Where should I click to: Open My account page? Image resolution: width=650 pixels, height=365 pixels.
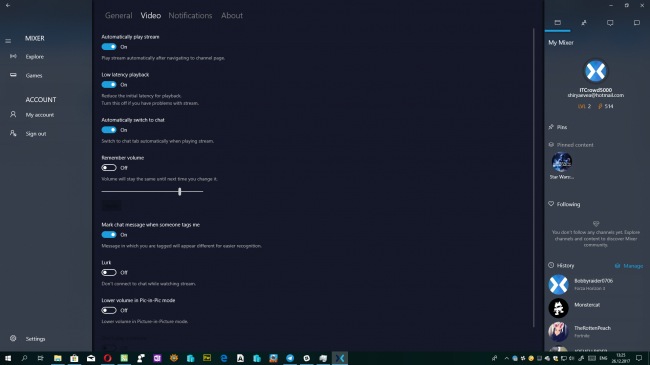click(x=40, y=115)
